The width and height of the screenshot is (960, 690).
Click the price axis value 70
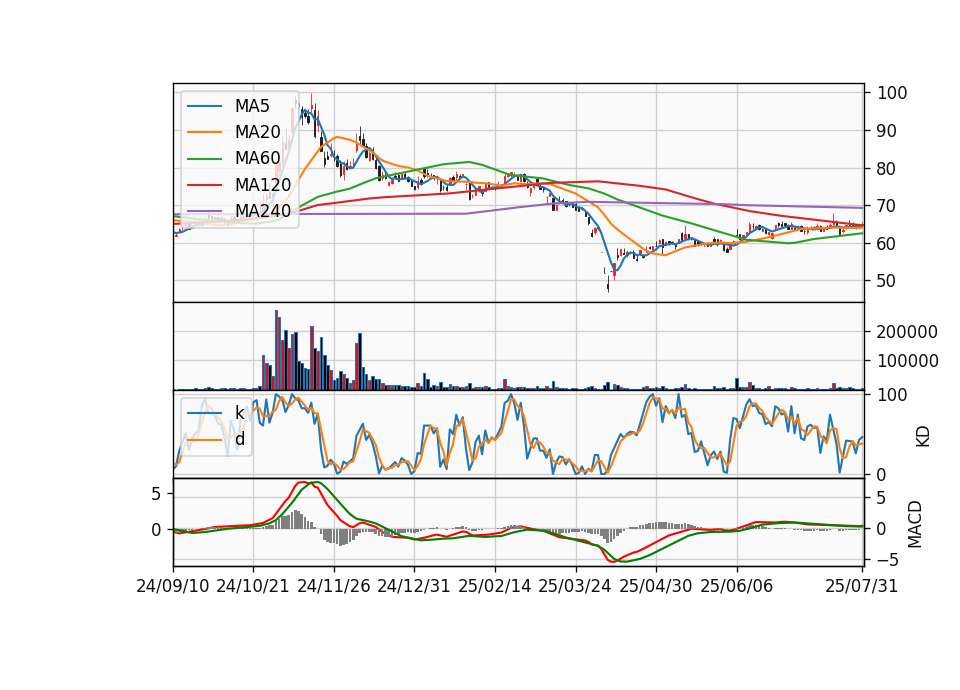[887, 206]
